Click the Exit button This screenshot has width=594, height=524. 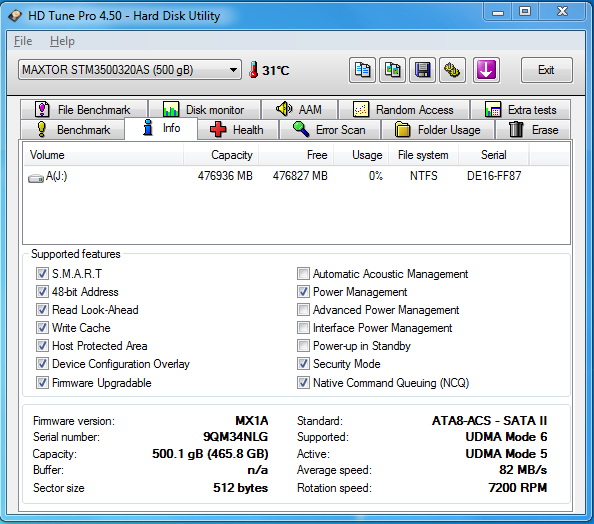click(x=547, y=70)
